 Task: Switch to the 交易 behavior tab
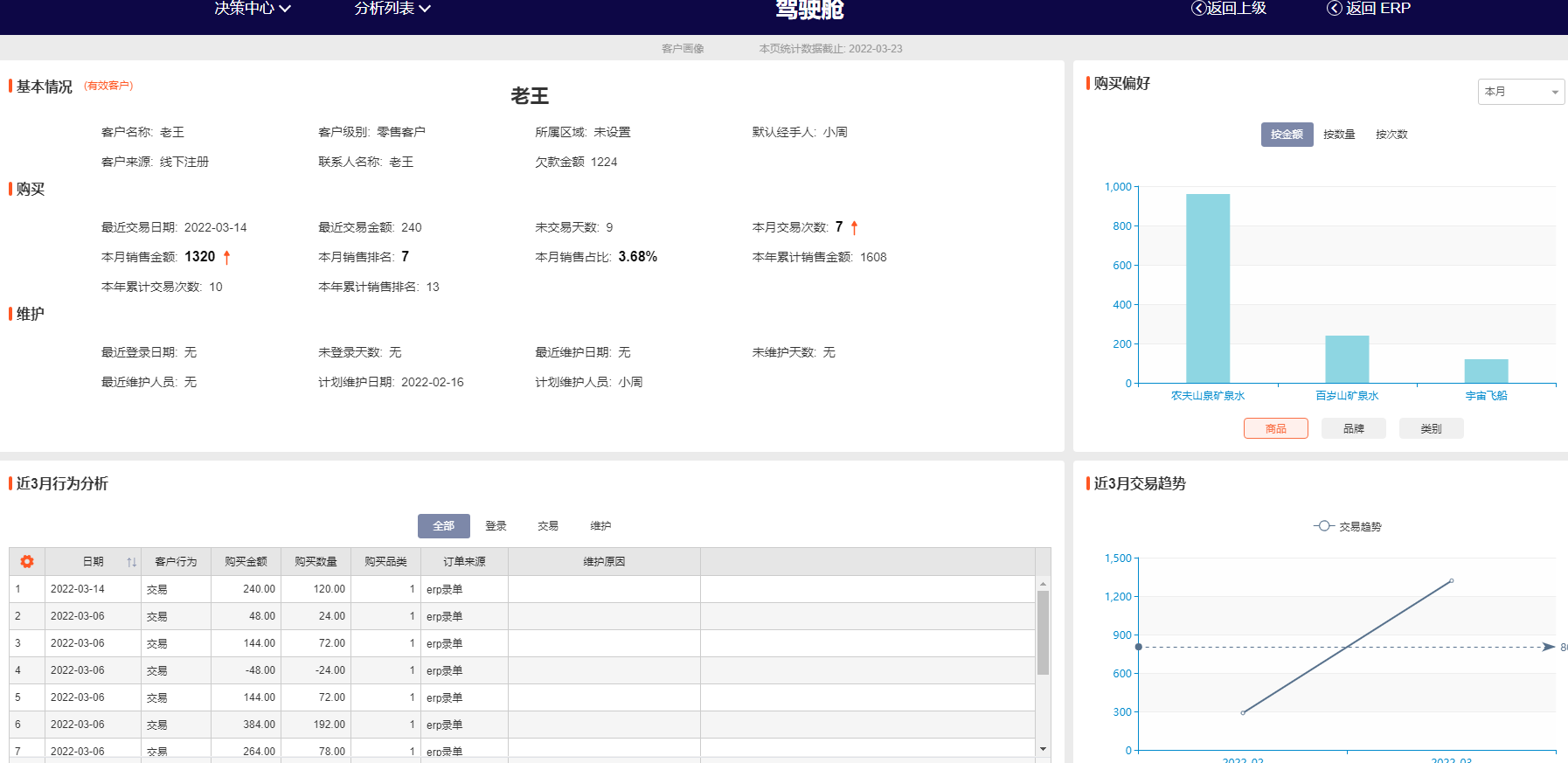548,526
